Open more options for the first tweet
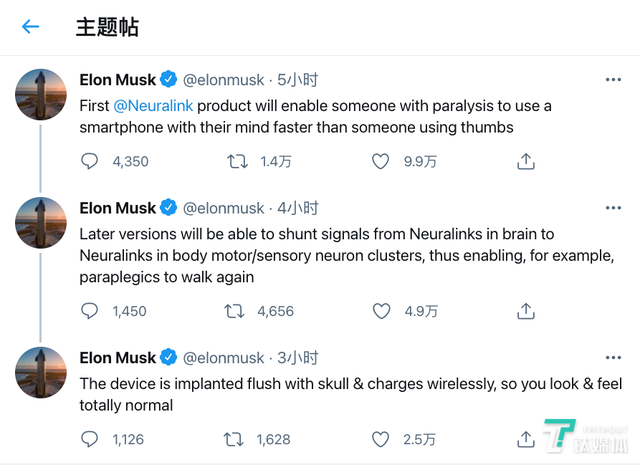Screen dimensions: 640x465 click(x=613, y=79)
